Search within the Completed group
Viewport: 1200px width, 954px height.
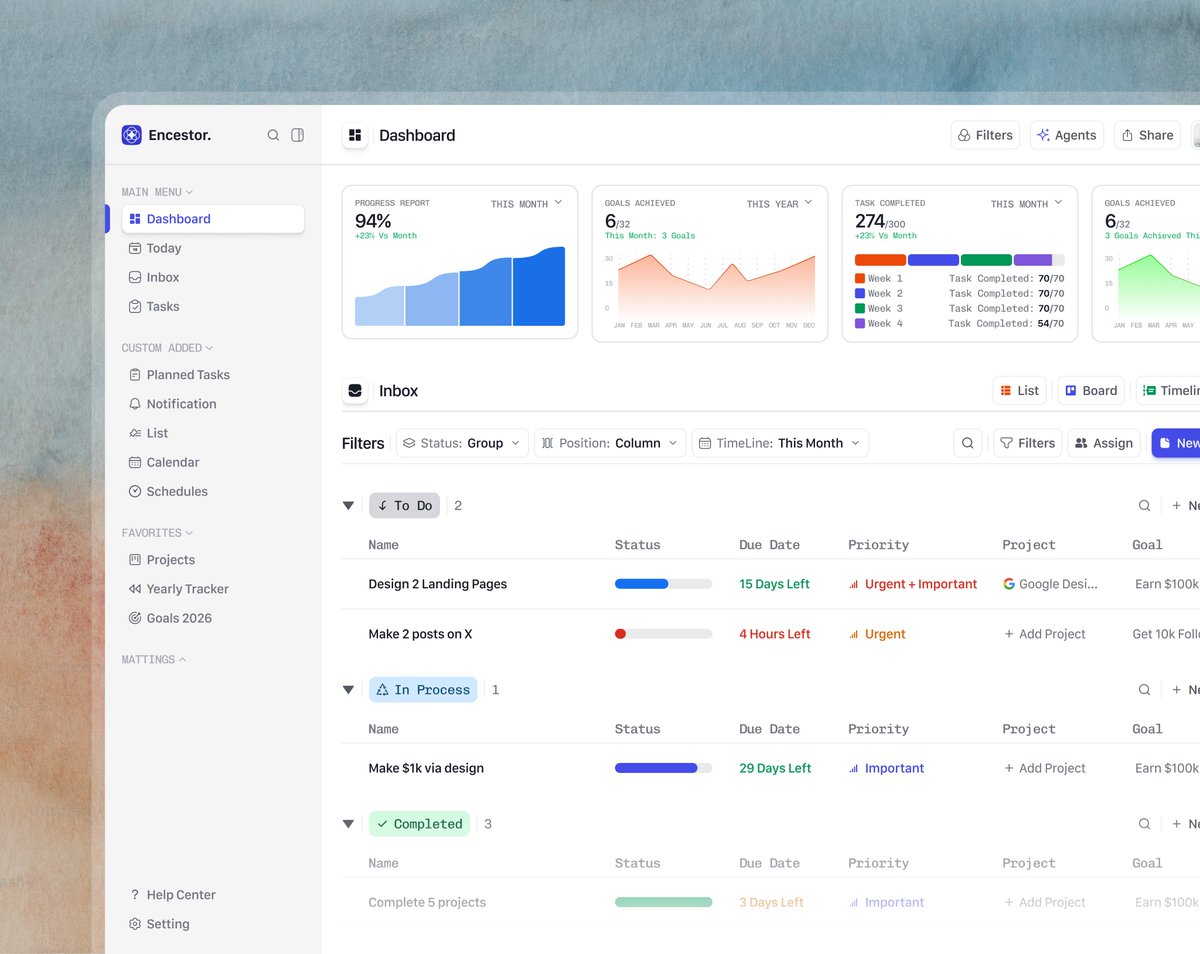1144,824
